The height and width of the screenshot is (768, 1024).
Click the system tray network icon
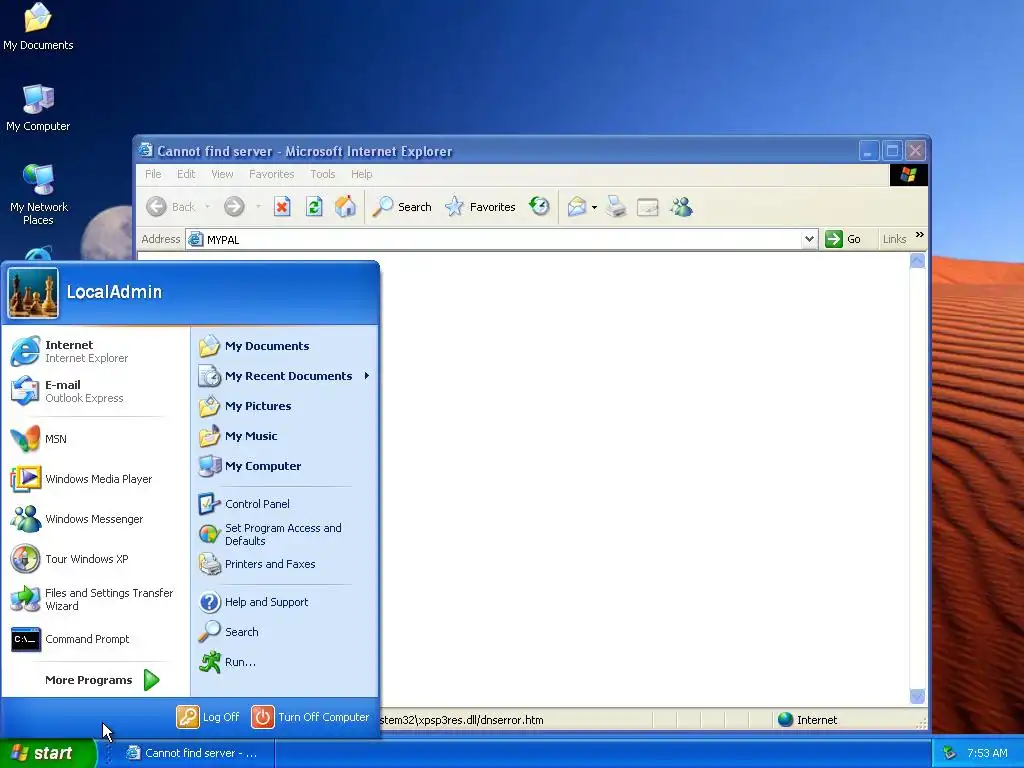(x=950, y=754)
